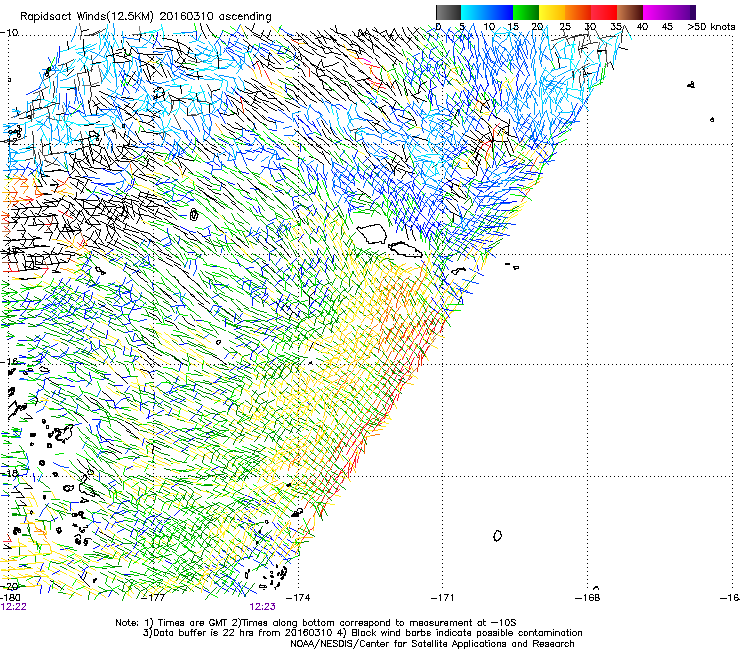
Task: Click the '0' legend scale label
Action: [438, 27]
